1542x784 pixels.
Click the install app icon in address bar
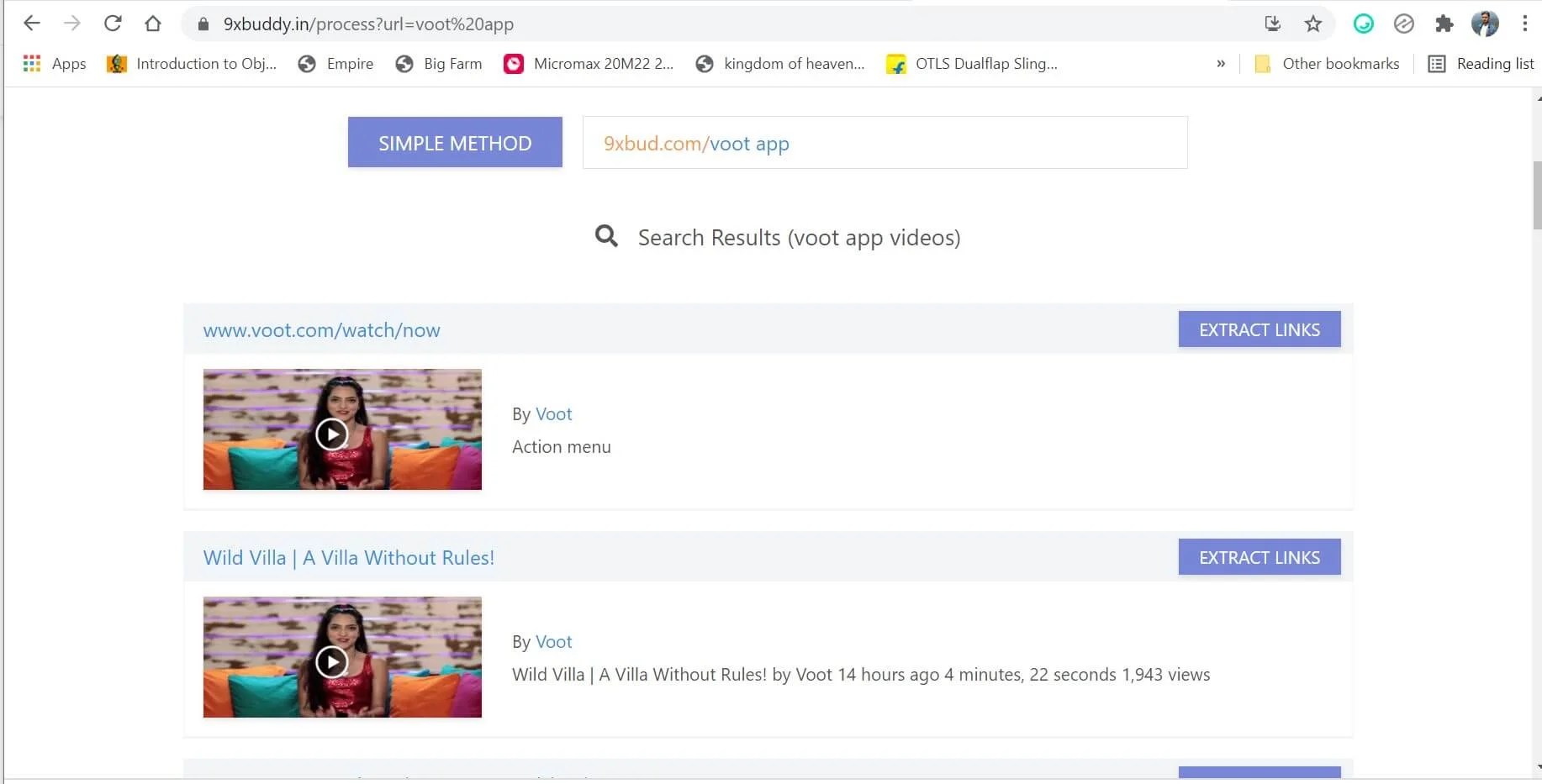click(x=1273, y=24)
